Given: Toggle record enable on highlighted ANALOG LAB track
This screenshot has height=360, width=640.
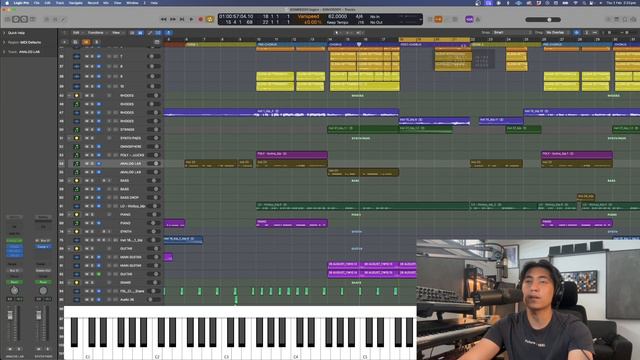Looking at the screenshot, I should [x=98, y=164].
